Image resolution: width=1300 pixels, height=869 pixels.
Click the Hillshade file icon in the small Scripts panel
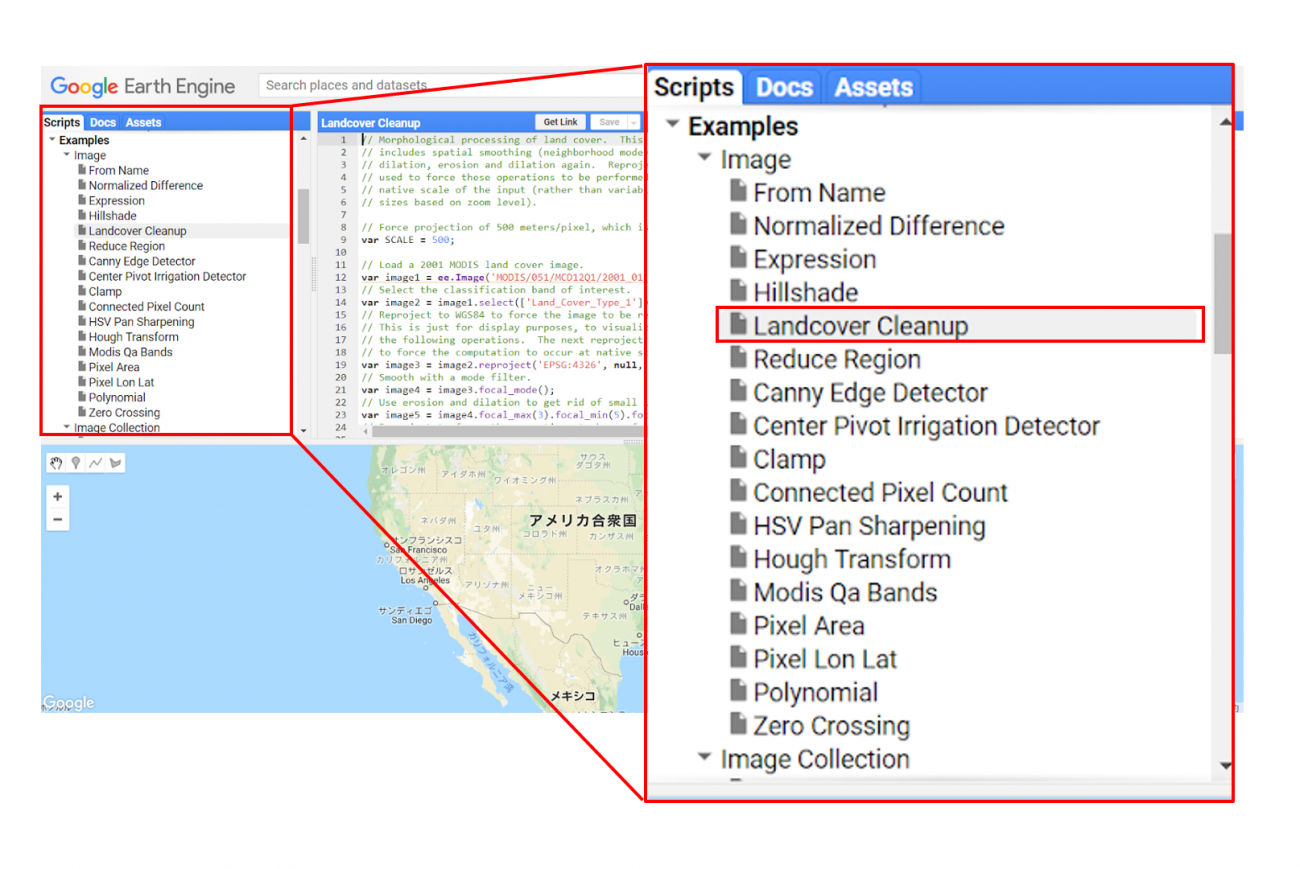tap(82, 215)
